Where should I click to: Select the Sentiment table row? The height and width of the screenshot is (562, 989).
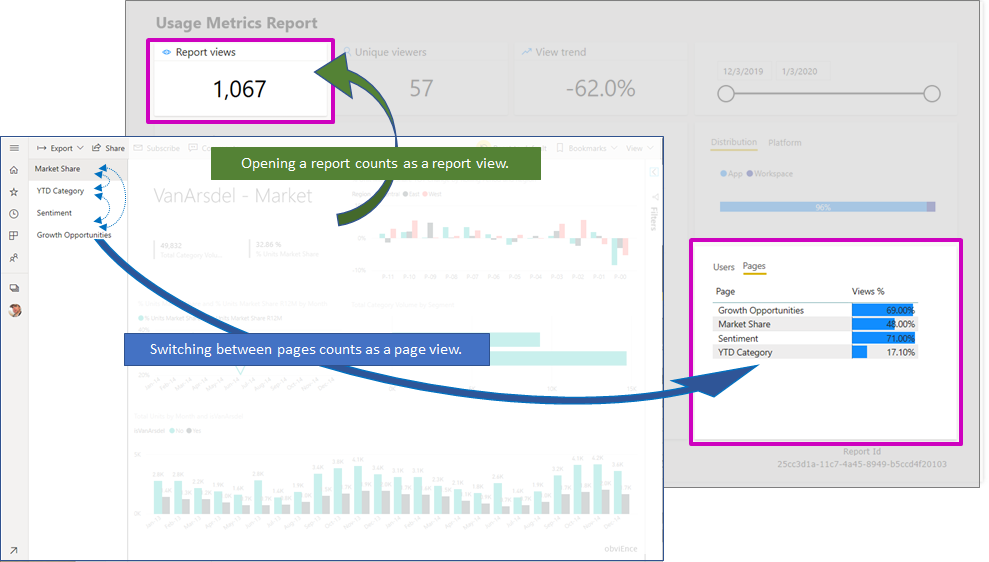(815, 339)
